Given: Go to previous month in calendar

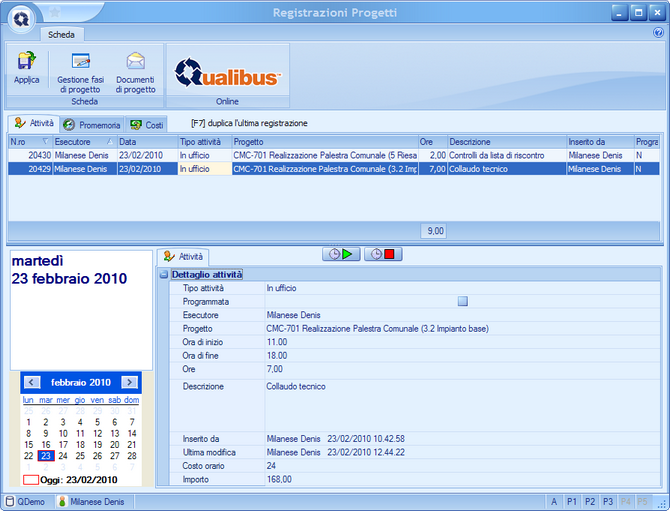Looking at the screenshot, I should coord(32,382).
